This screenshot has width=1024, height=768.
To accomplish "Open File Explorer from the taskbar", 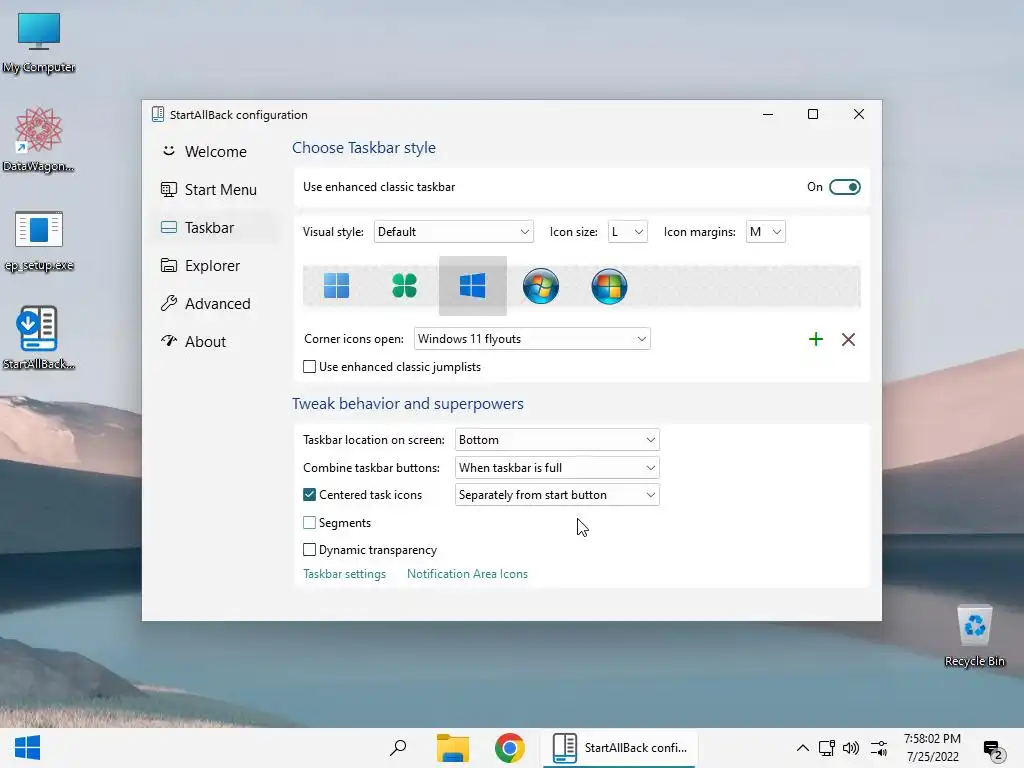I will tap(453, 748).
